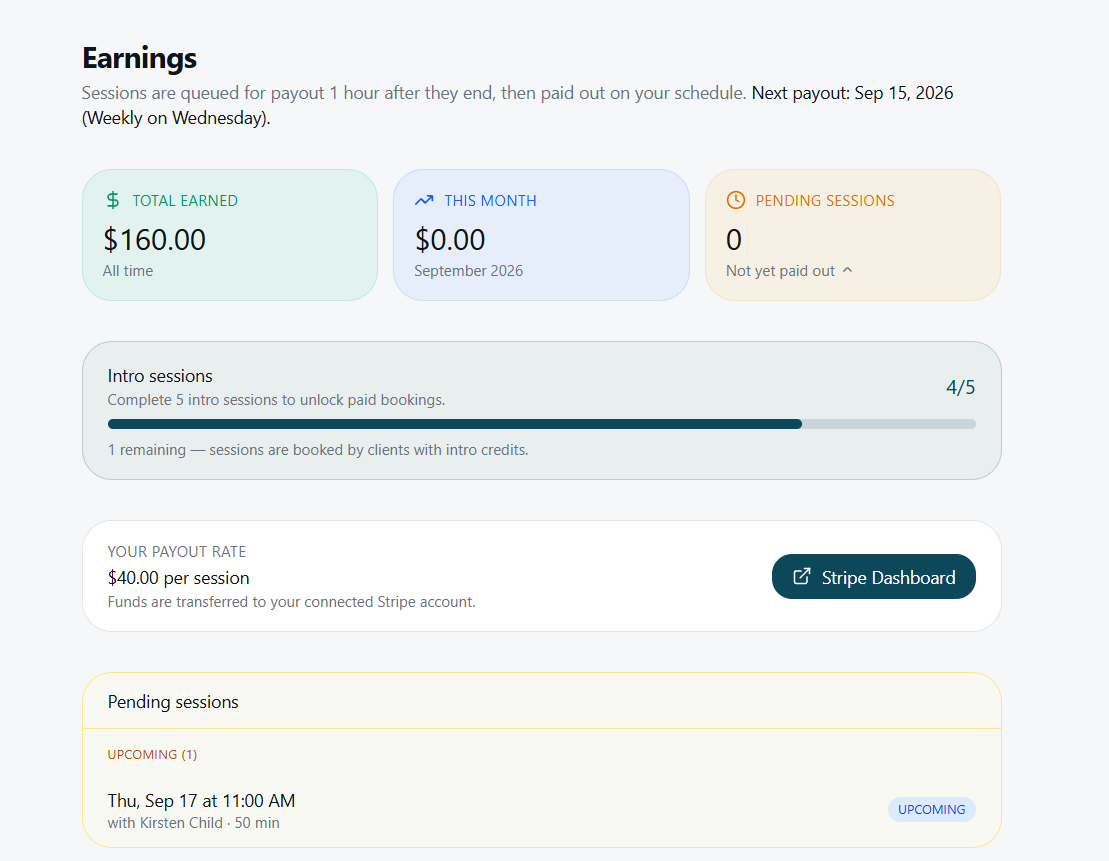Click 'Funds are transferred to your connected Stripe' text
This screenshot has height=861, width=1109.
291,601
